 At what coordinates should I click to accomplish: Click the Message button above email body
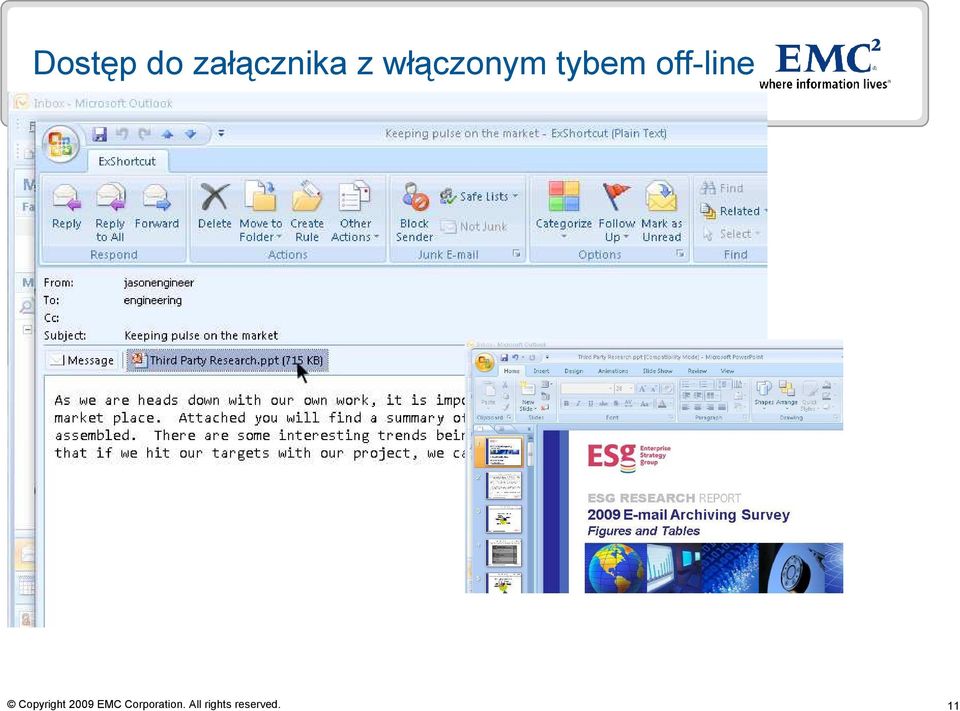83,361
